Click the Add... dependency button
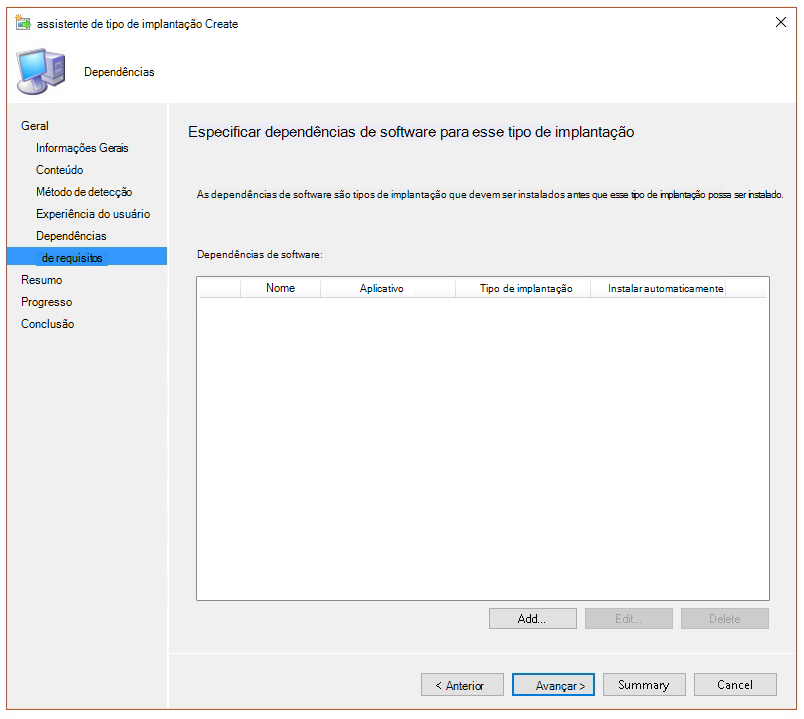 click(532, 618)
